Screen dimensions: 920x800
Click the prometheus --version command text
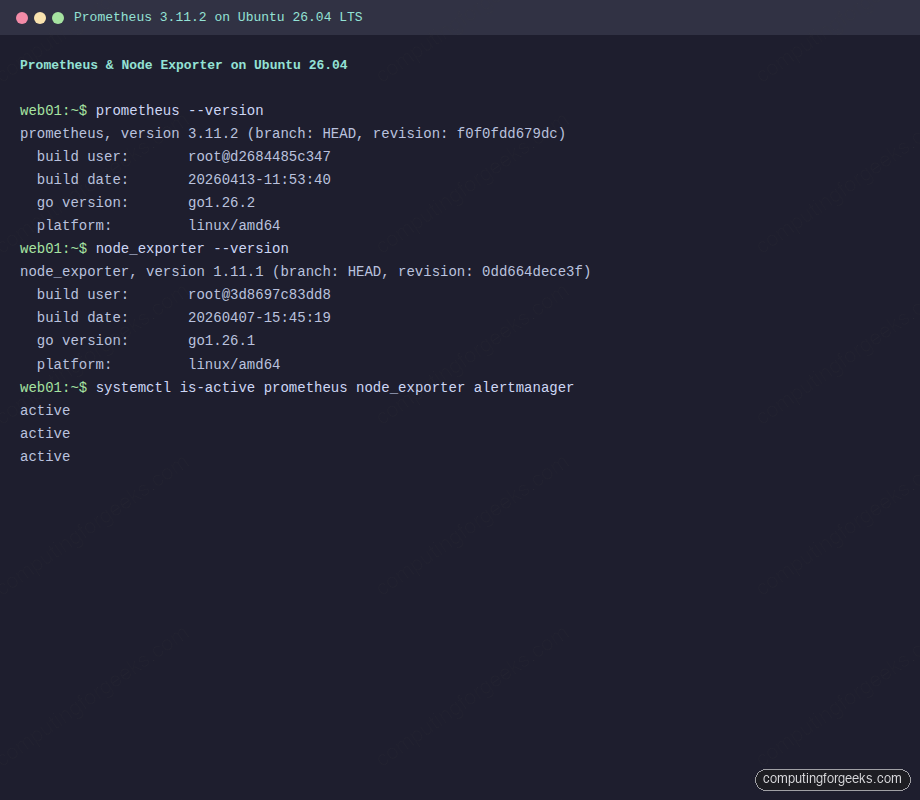pos(181,110)
